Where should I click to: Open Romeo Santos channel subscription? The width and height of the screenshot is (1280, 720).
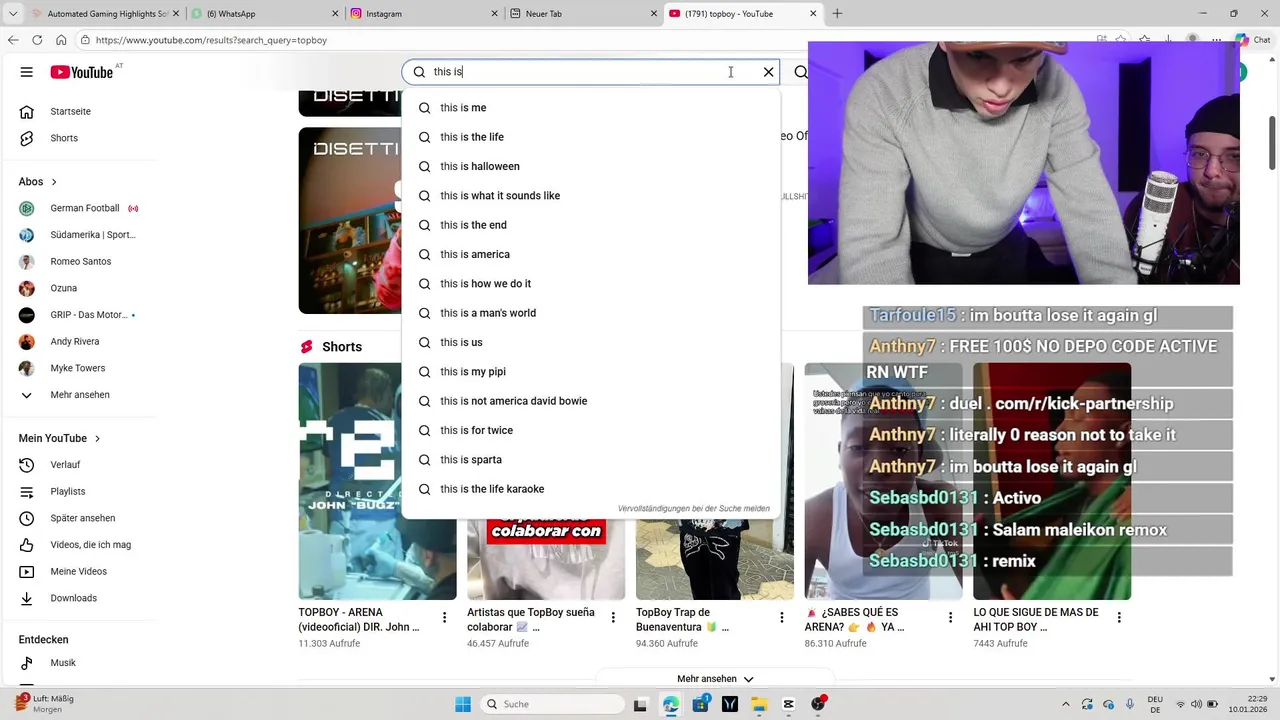pyautogui.click(x=78, y=261)
